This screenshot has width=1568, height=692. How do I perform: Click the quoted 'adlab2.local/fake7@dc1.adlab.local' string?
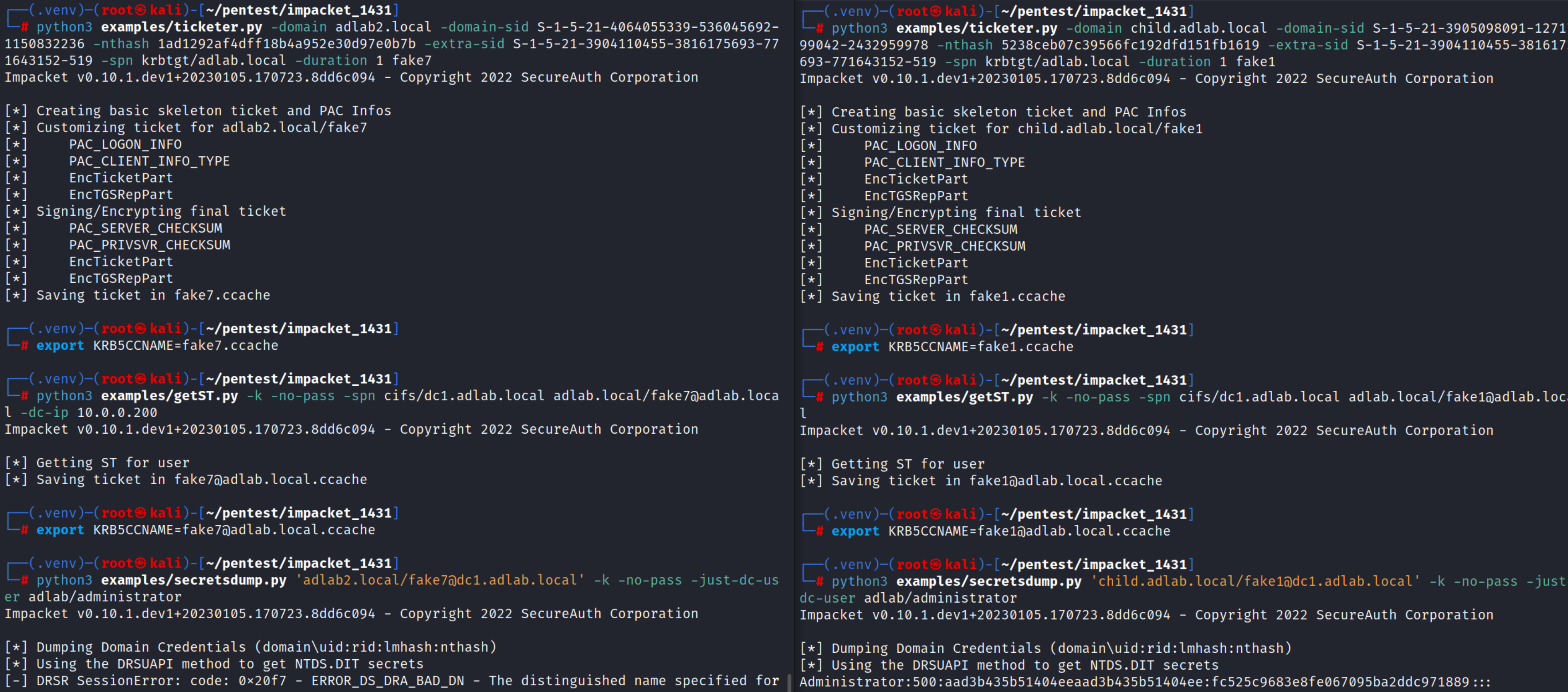439,580
